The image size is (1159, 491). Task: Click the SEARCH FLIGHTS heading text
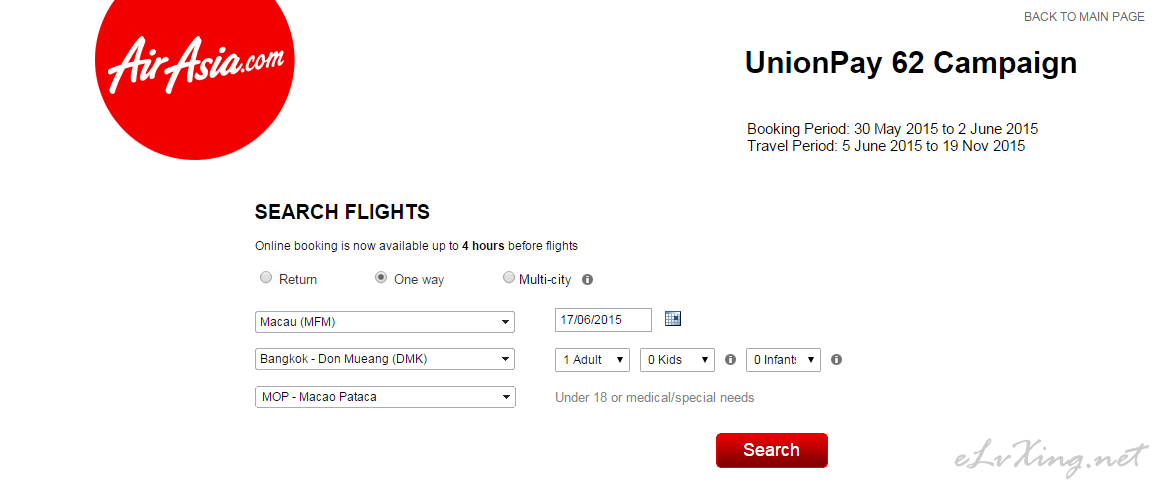pos(342,212)
